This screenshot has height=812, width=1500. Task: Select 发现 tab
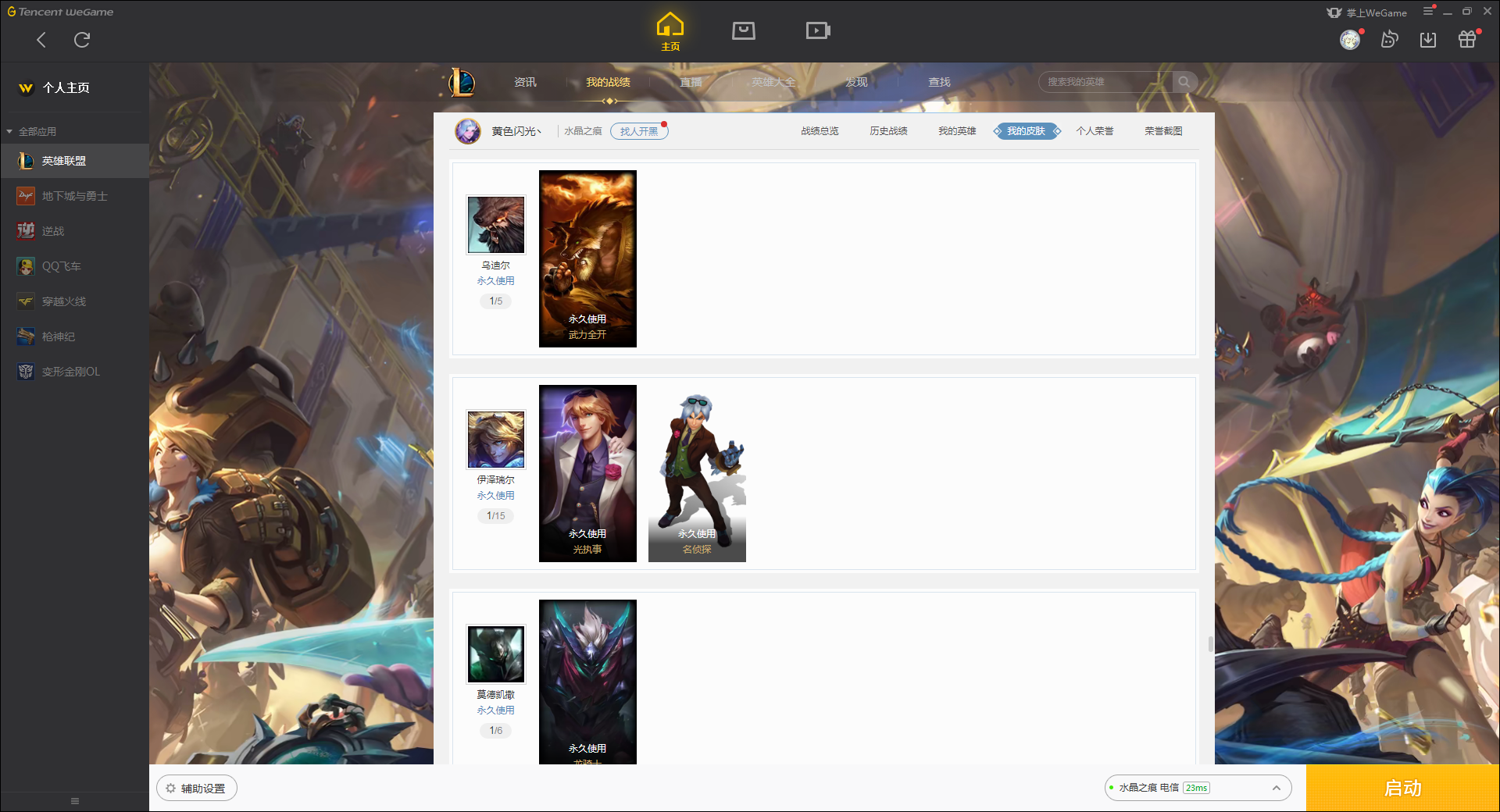(856, 82)
